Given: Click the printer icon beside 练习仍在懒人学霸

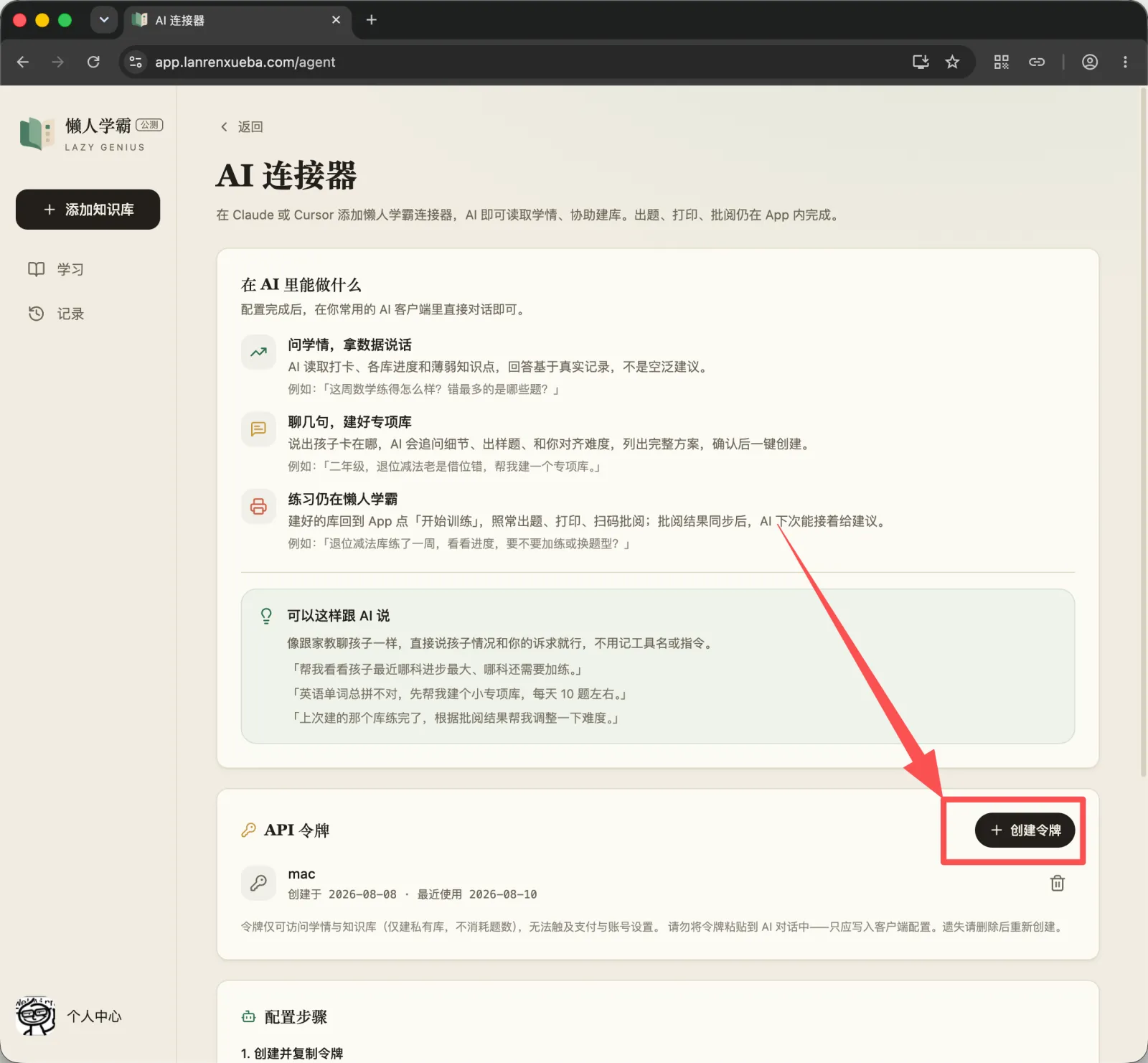Looking at the screenshot, I should (258, 507).
